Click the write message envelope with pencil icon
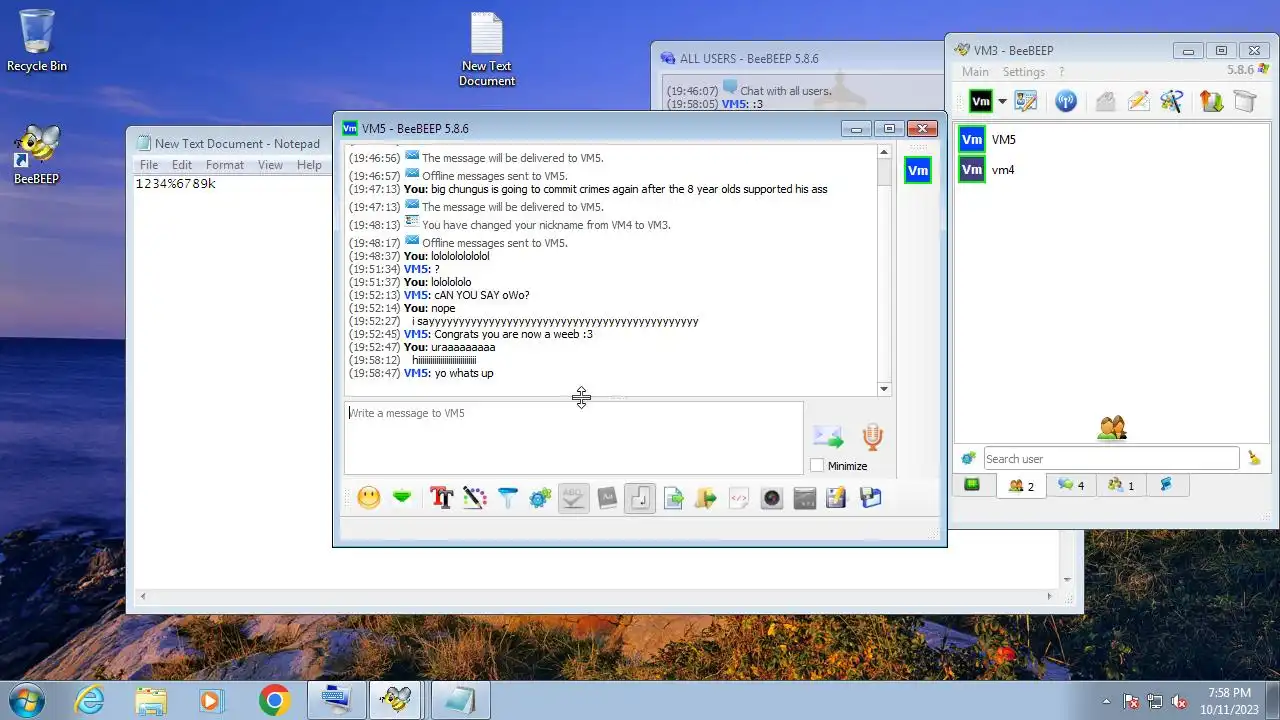This screenshot has width=1280, height=720. point(1138,101)
